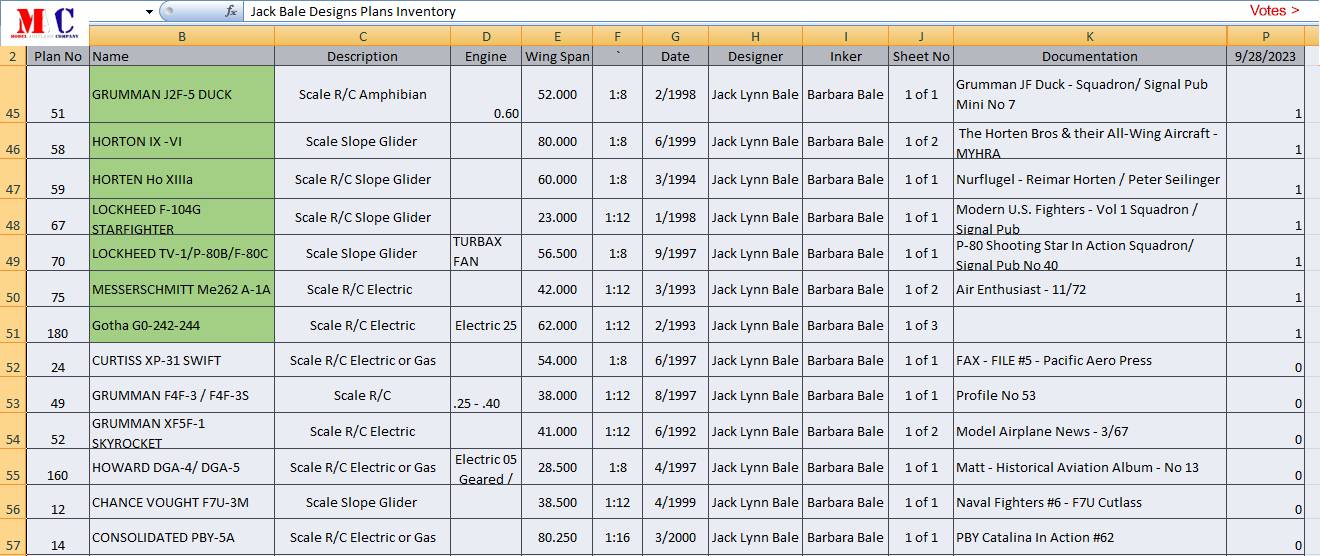1320x556 pixels.
Task: Select column H header
Action: (755, 36)
